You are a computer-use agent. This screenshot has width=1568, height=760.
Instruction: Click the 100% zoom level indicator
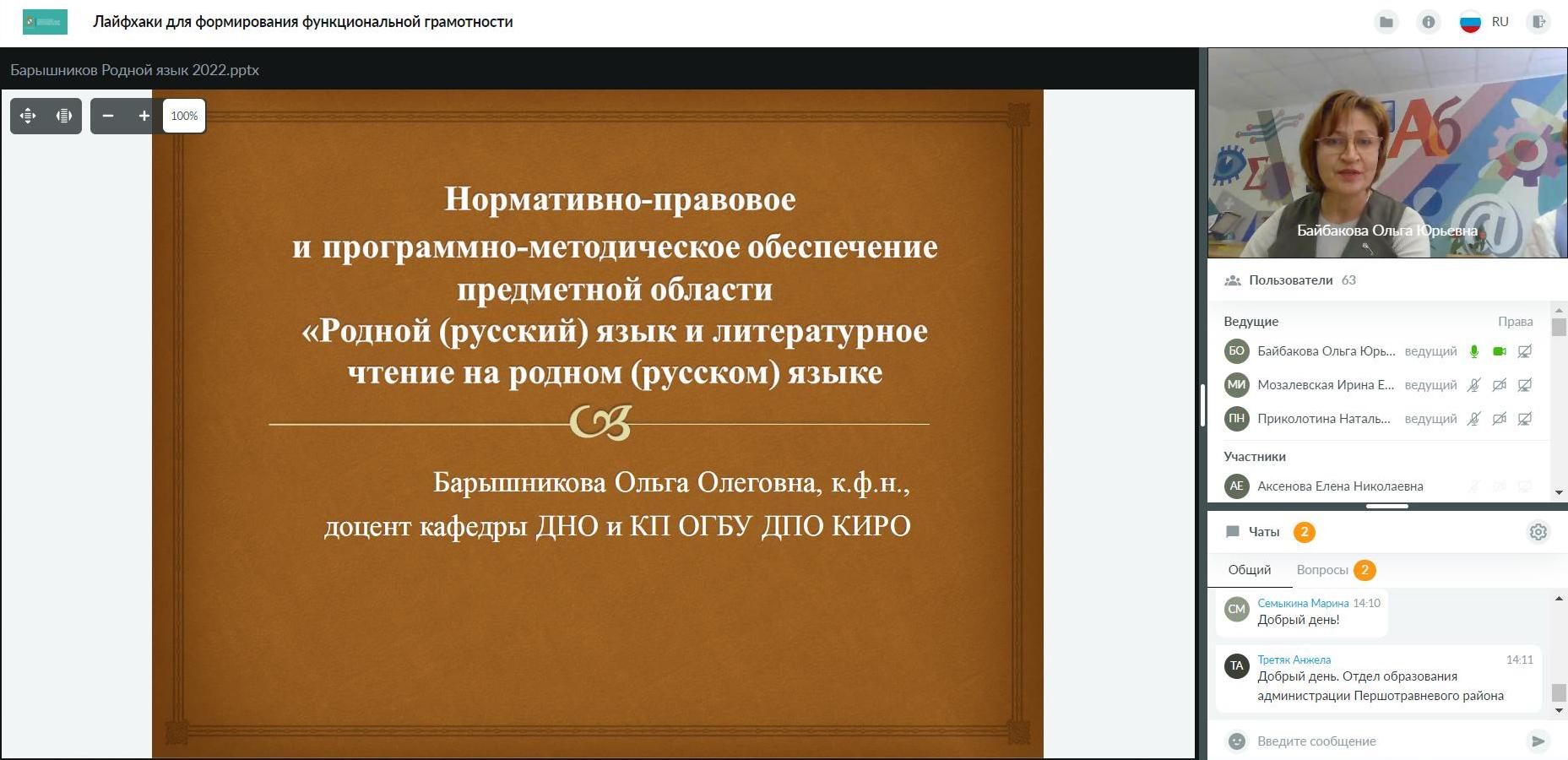coord(184,116)
